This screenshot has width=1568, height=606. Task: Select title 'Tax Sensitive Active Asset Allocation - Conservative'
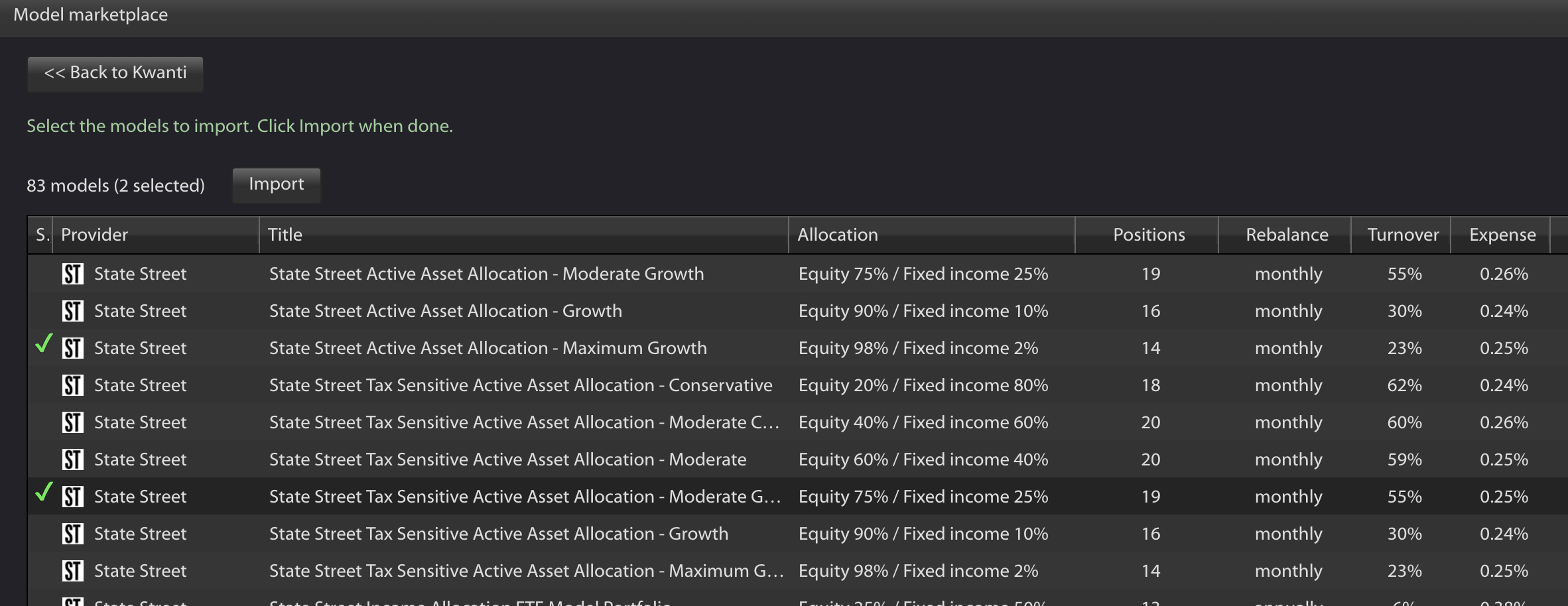pos(521,385)
